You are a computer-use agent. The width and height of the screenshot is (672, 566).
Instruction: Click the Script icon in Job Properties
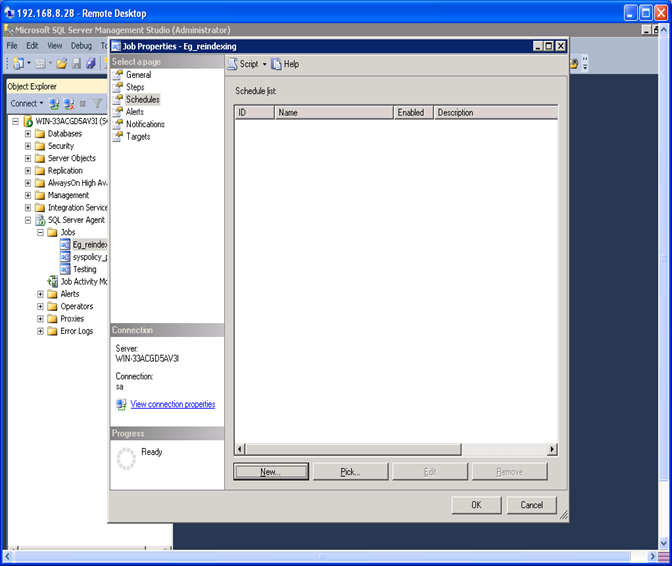point(233,64)
